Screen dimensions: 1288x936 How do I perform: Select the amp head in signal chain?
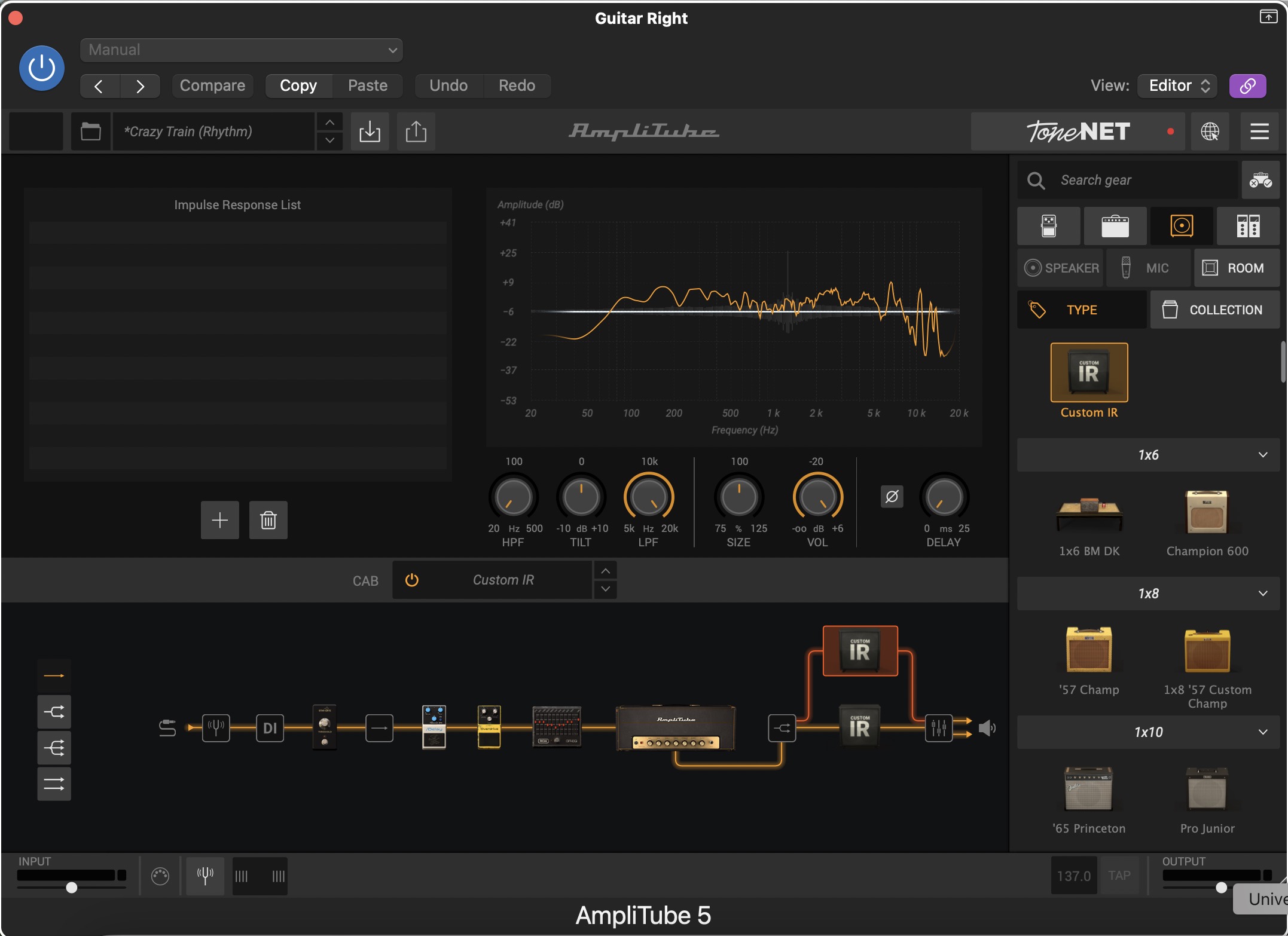tap(676, 728)
